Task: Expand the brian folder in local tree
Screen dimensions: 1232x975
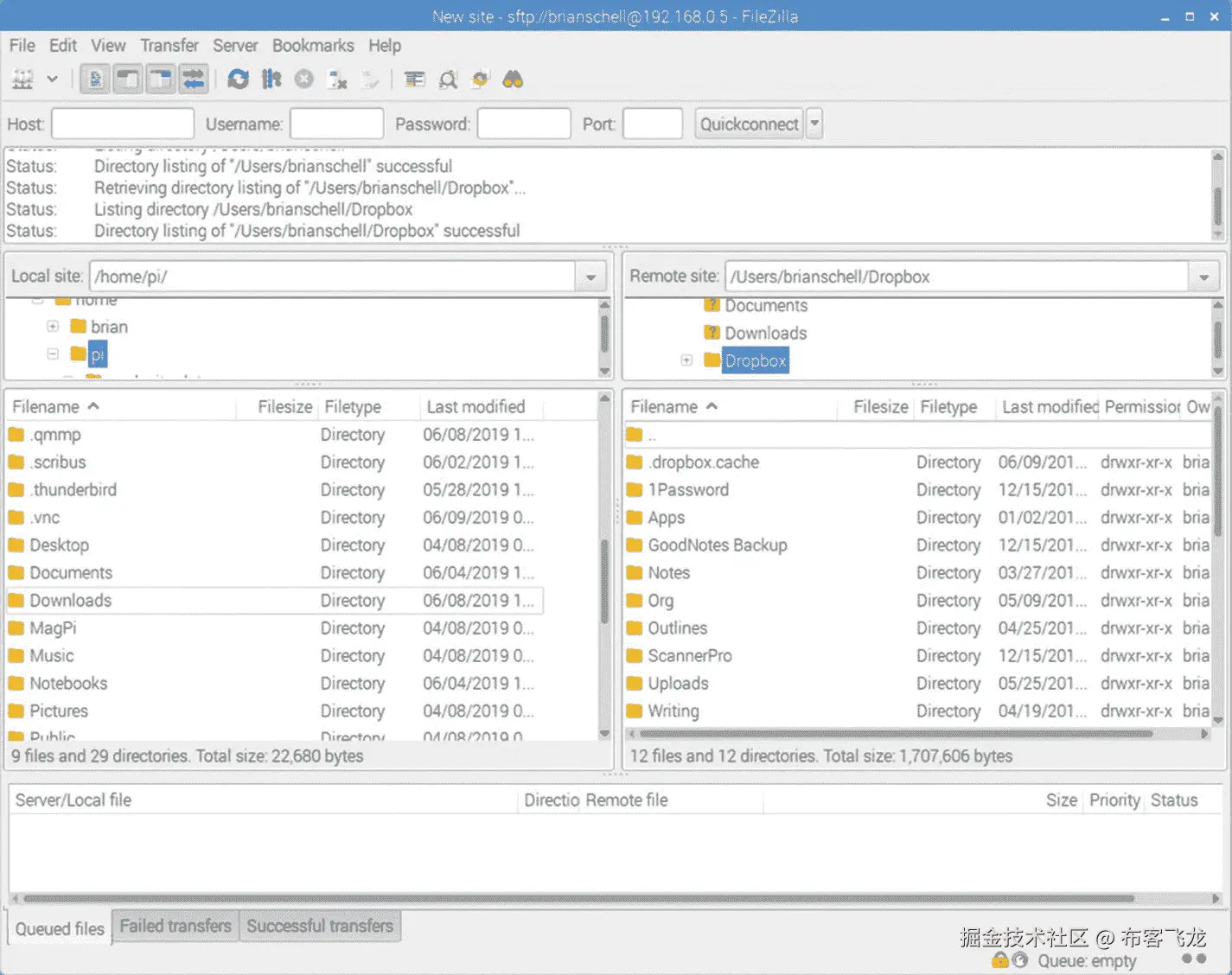Action: pyautogui.click(x=53, y=326)
